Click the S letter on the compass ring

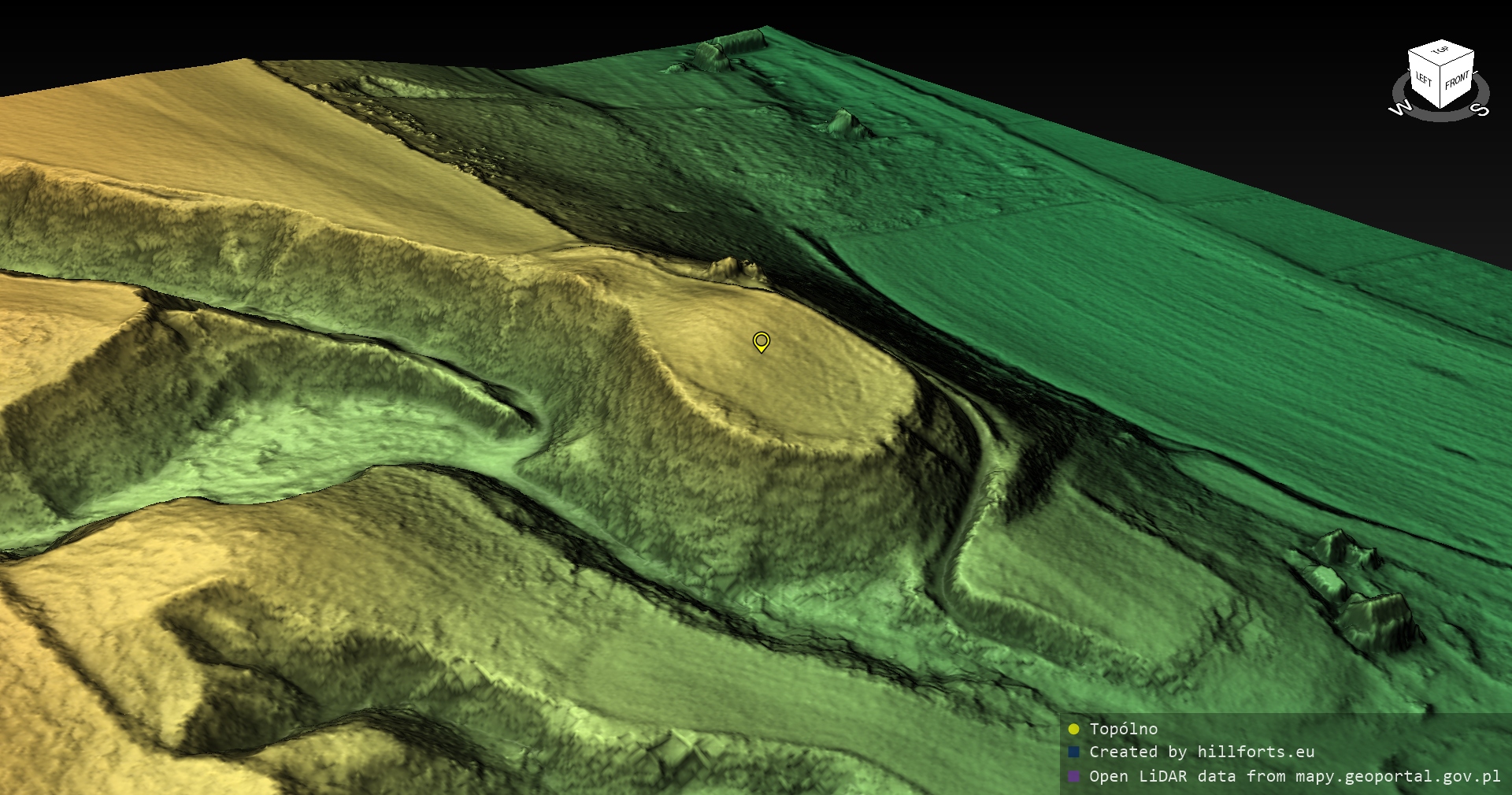(1480, 110)
